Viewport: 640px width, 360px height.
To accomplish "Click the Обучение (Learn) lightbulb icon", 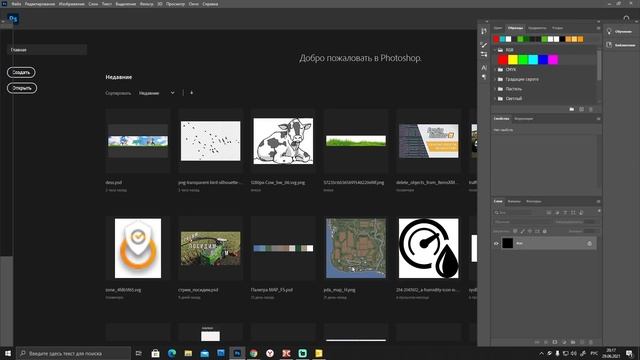I will pyautogui.click(x=609, y=31).
